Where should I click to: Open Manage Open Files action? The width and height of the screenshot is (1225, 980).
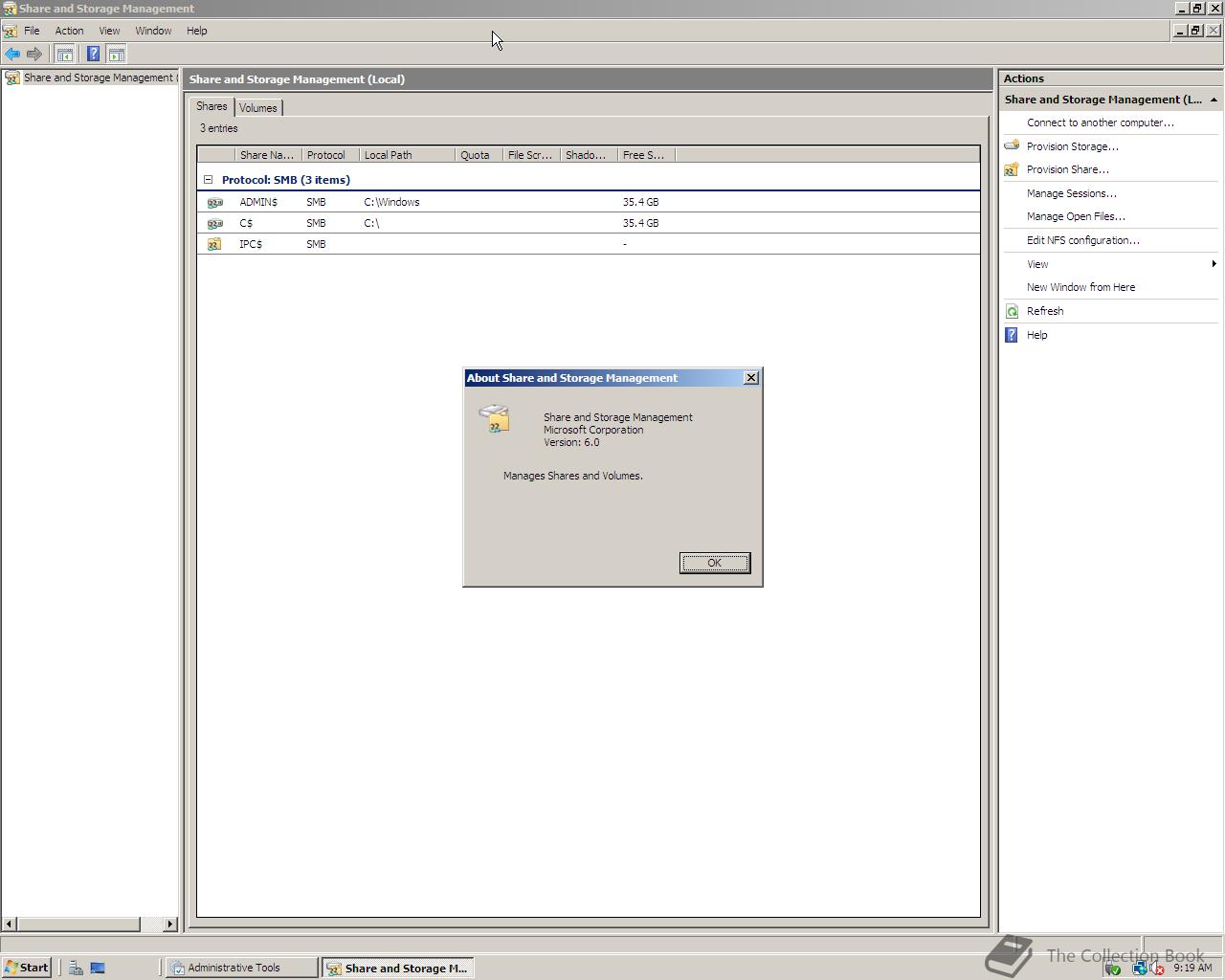1076,216
